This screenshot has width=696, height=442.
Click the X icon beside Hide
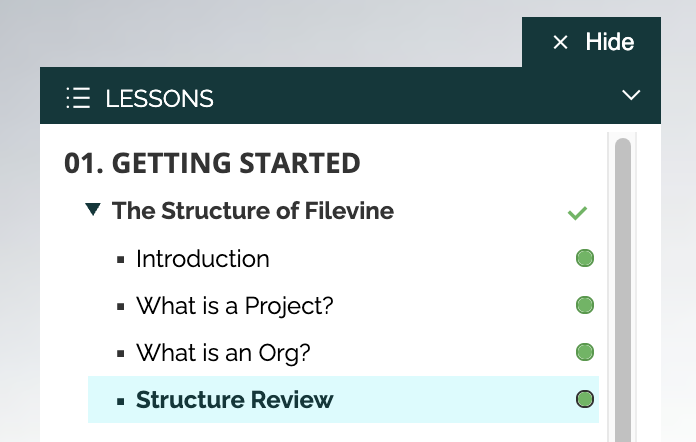(560, 43)
